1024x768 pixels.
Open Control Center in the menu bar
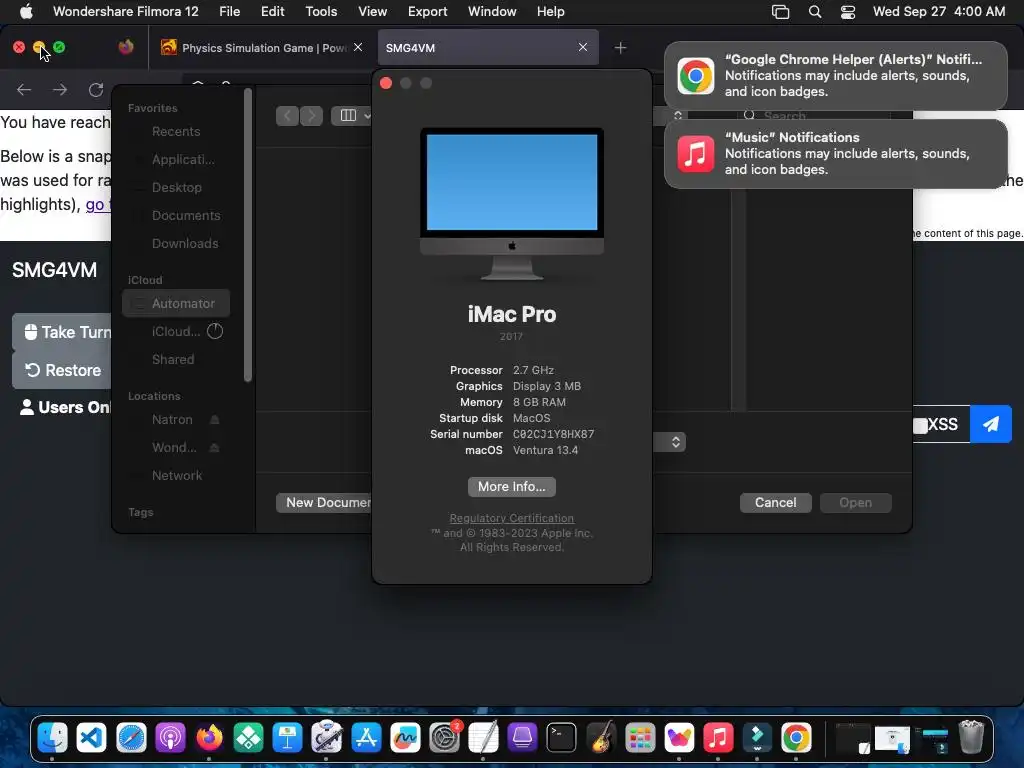848,12
